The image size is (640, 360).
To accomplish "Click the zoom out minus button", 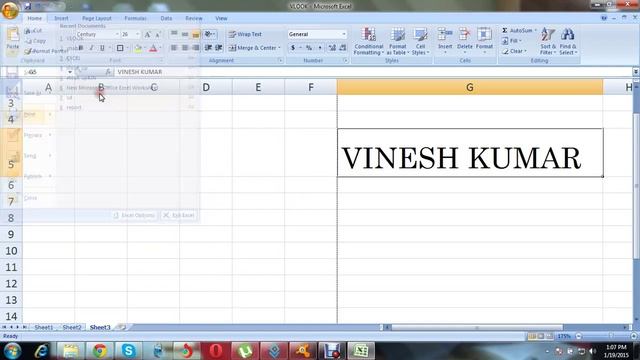I will [x=578, y=336].
